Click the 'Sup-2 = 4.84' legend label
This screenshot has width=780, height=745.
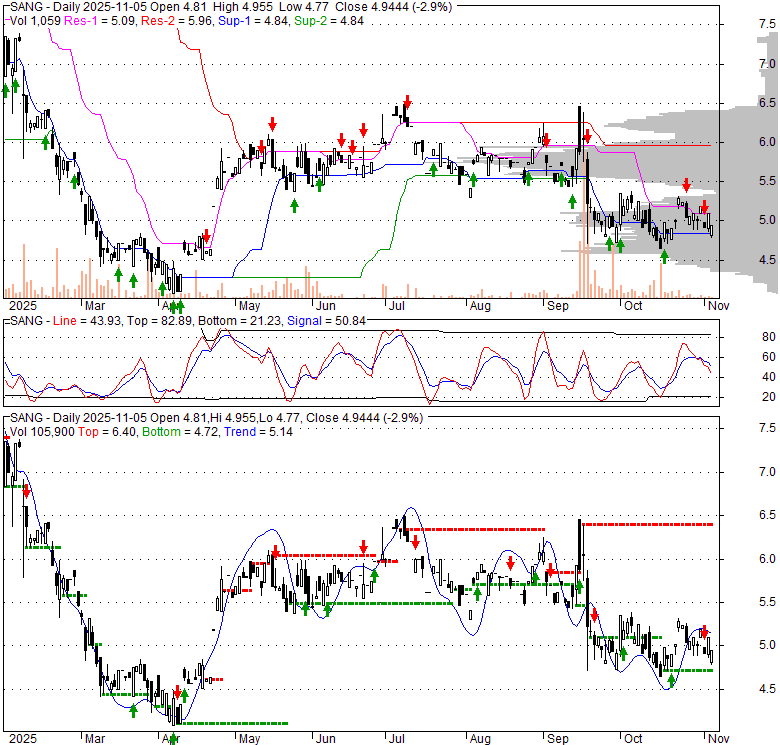[329, 21]
